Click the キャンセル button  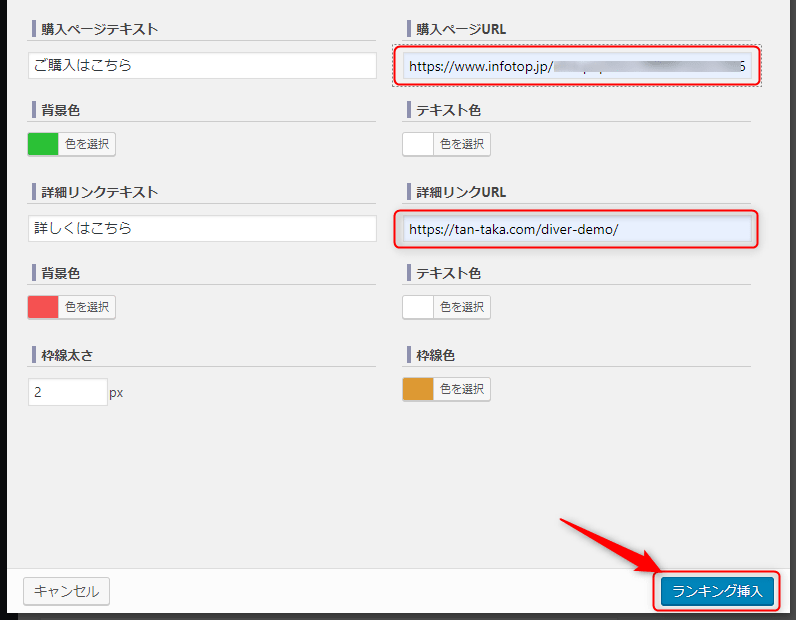tap(67, 591)
